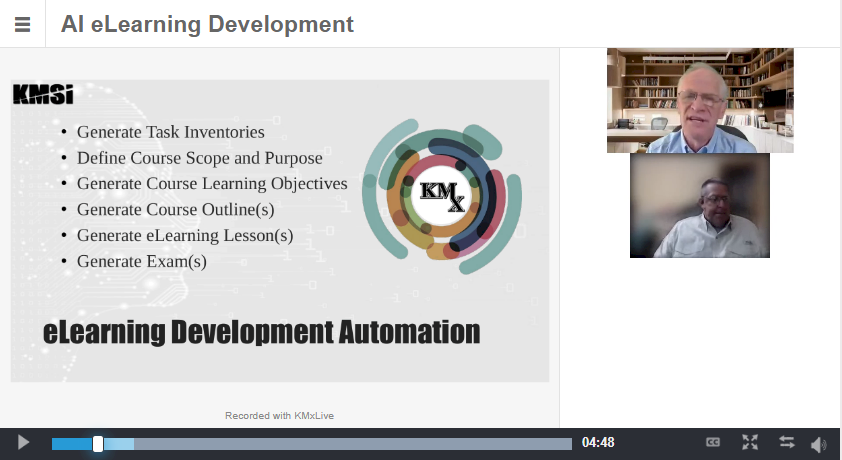The height and width of the screenshot is (460, 842).
Task: Play the video
Action: click(23, 443)
